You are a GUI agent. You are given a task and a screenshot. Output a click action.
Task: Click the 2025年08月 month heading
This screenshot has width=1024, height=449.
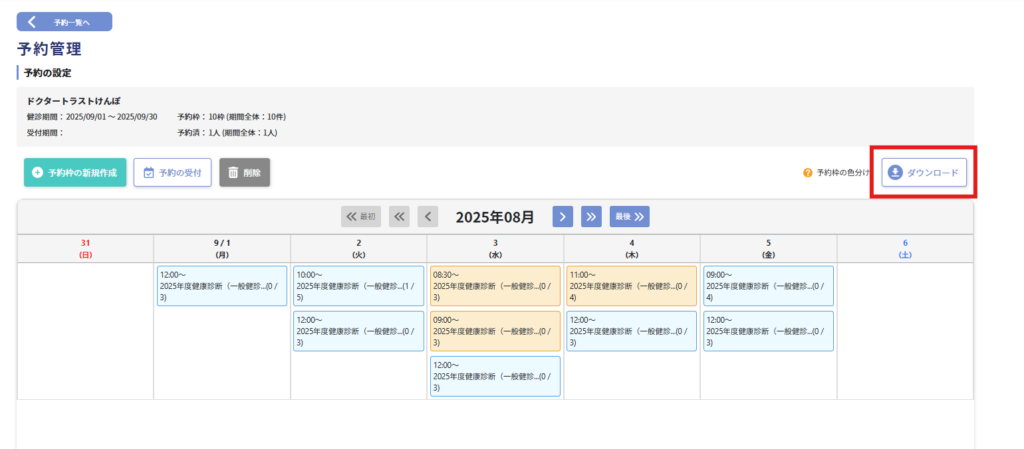(x=495, y=216)
